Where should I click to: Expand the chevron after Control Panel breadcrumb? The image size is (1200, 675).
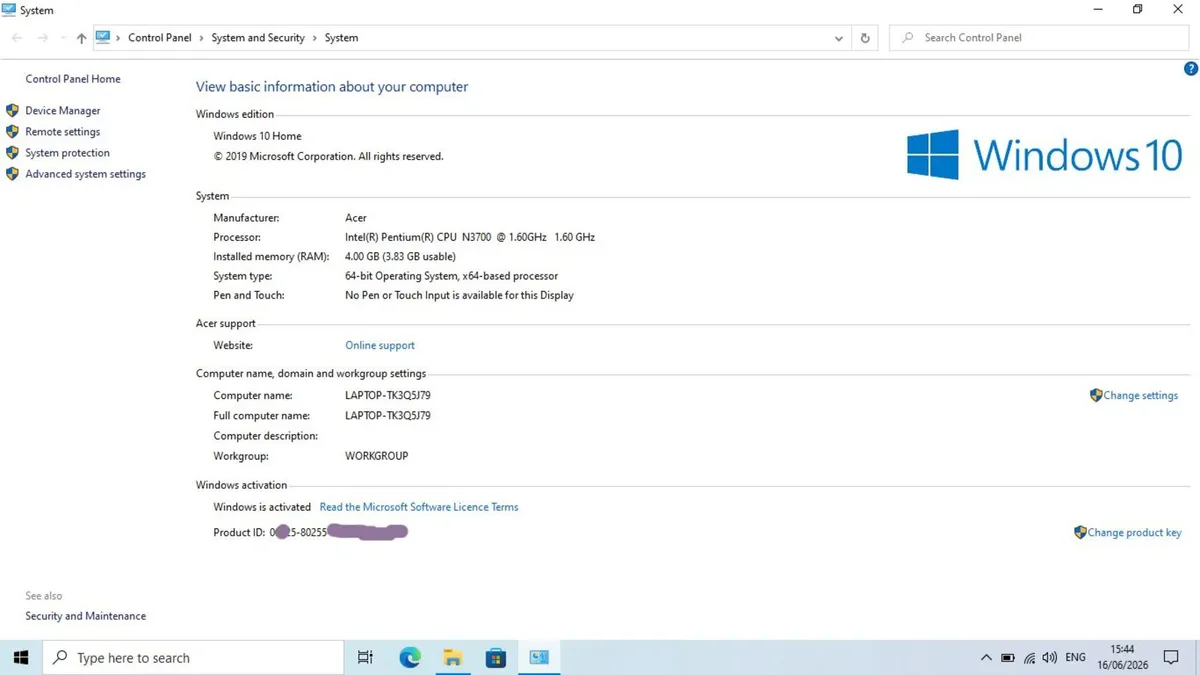(x=201, y=38)
